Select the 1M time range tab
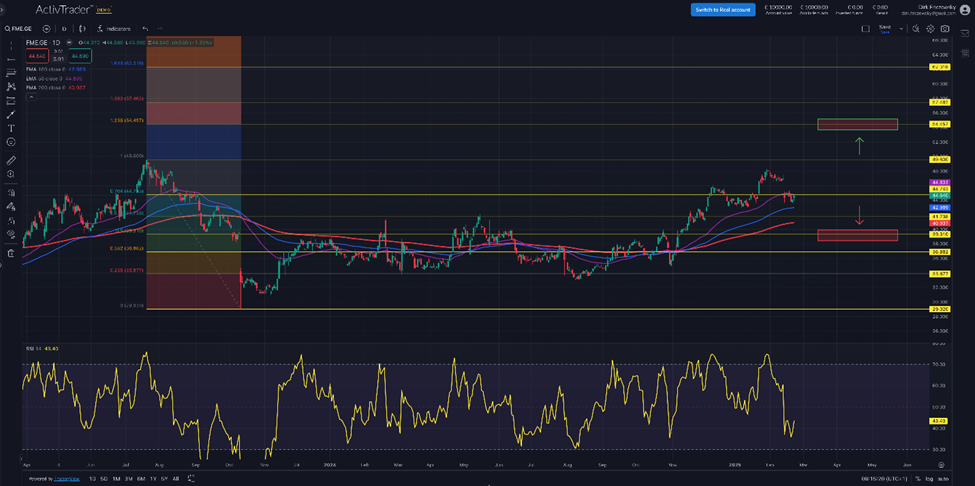Viewport: 975px width, 486px height. tap(118, 479)
